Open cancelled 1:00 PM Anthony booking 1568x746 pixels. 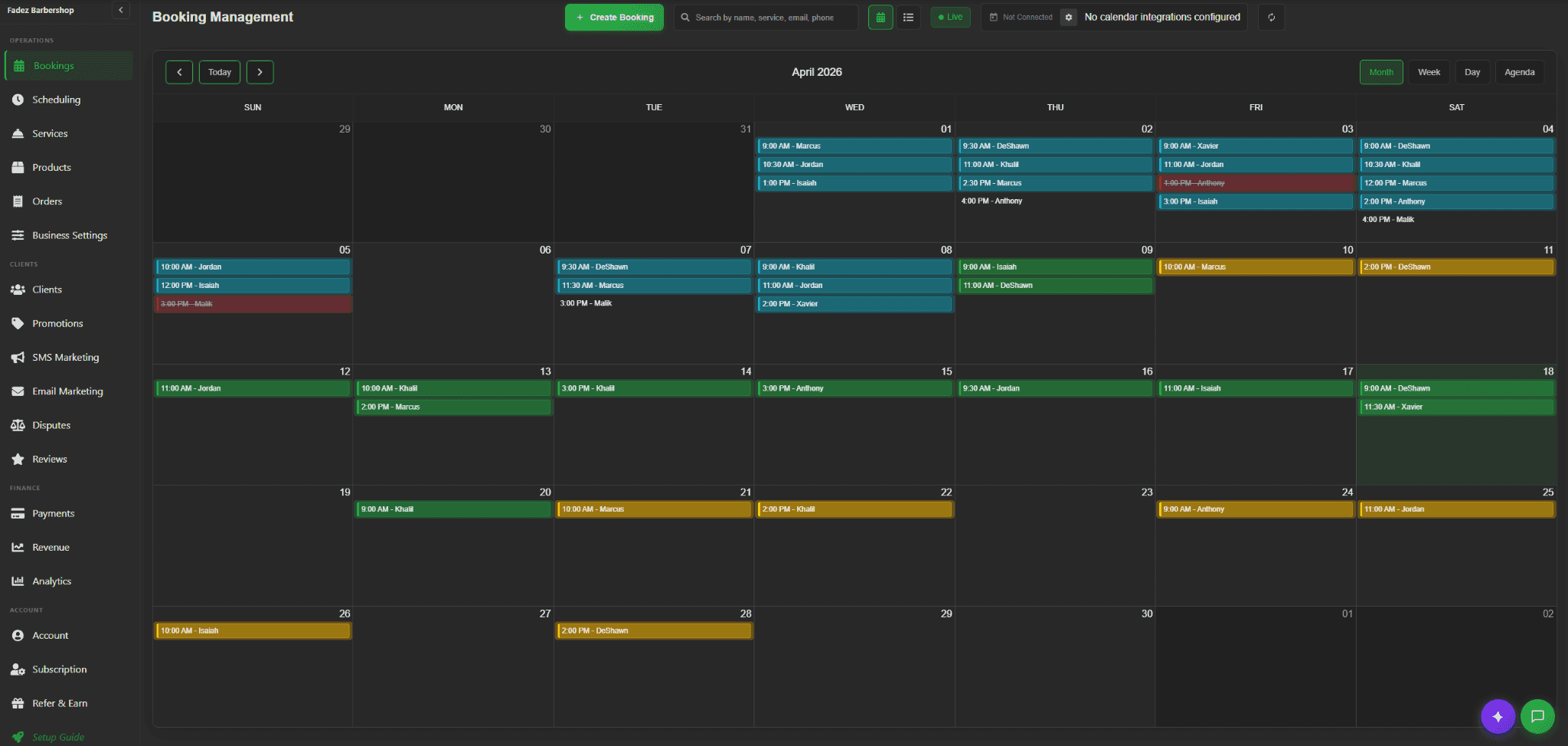(x=1256, y=183)
